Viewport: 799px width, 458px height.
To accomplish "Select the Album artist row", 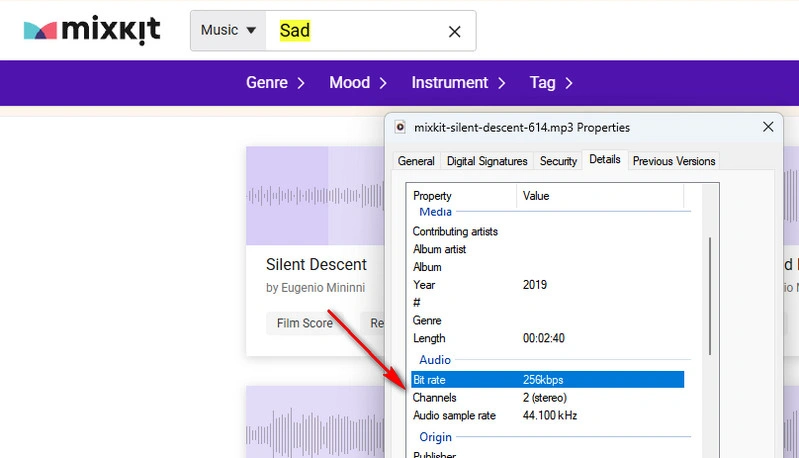I will coord(548,249).
